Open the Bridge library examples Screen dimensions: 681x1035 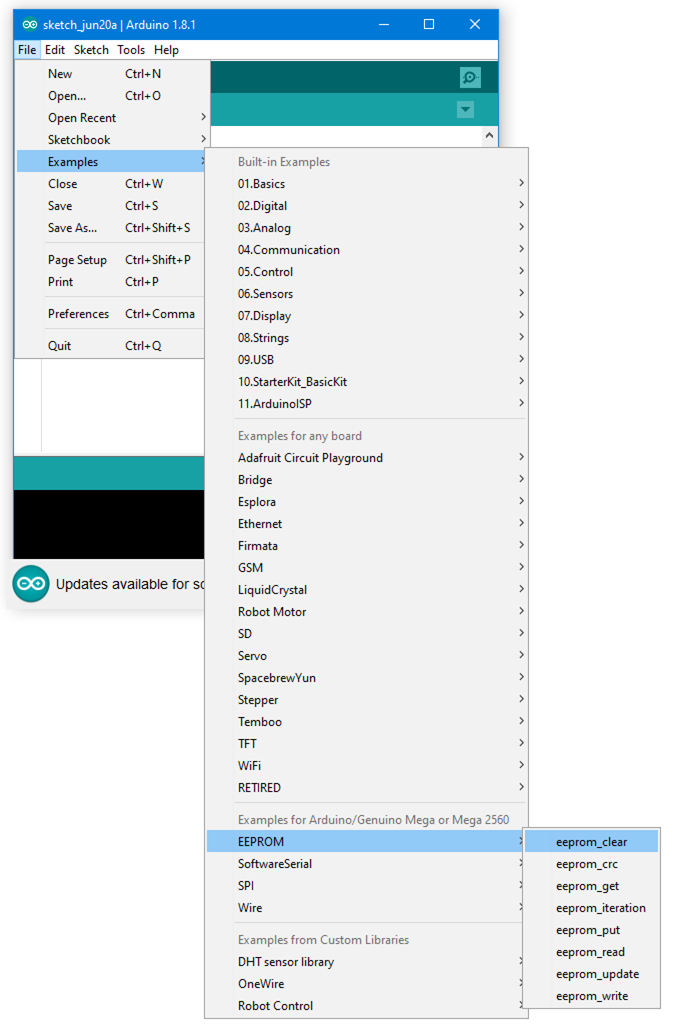[x=367, y=480]
